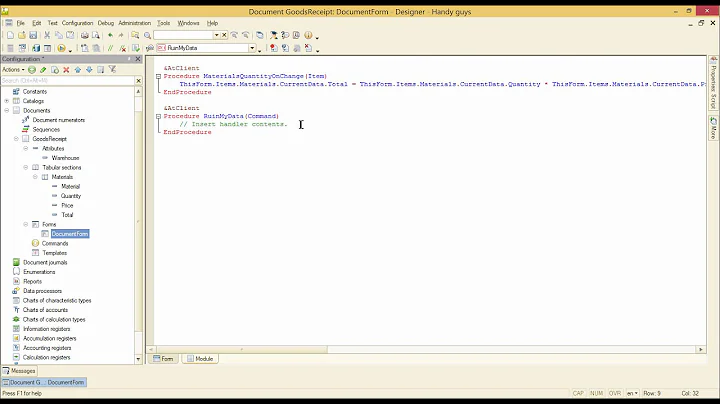This screenshot has width=720, height=404.
Task: Open the Debug menu
Action: pos(106,23)
